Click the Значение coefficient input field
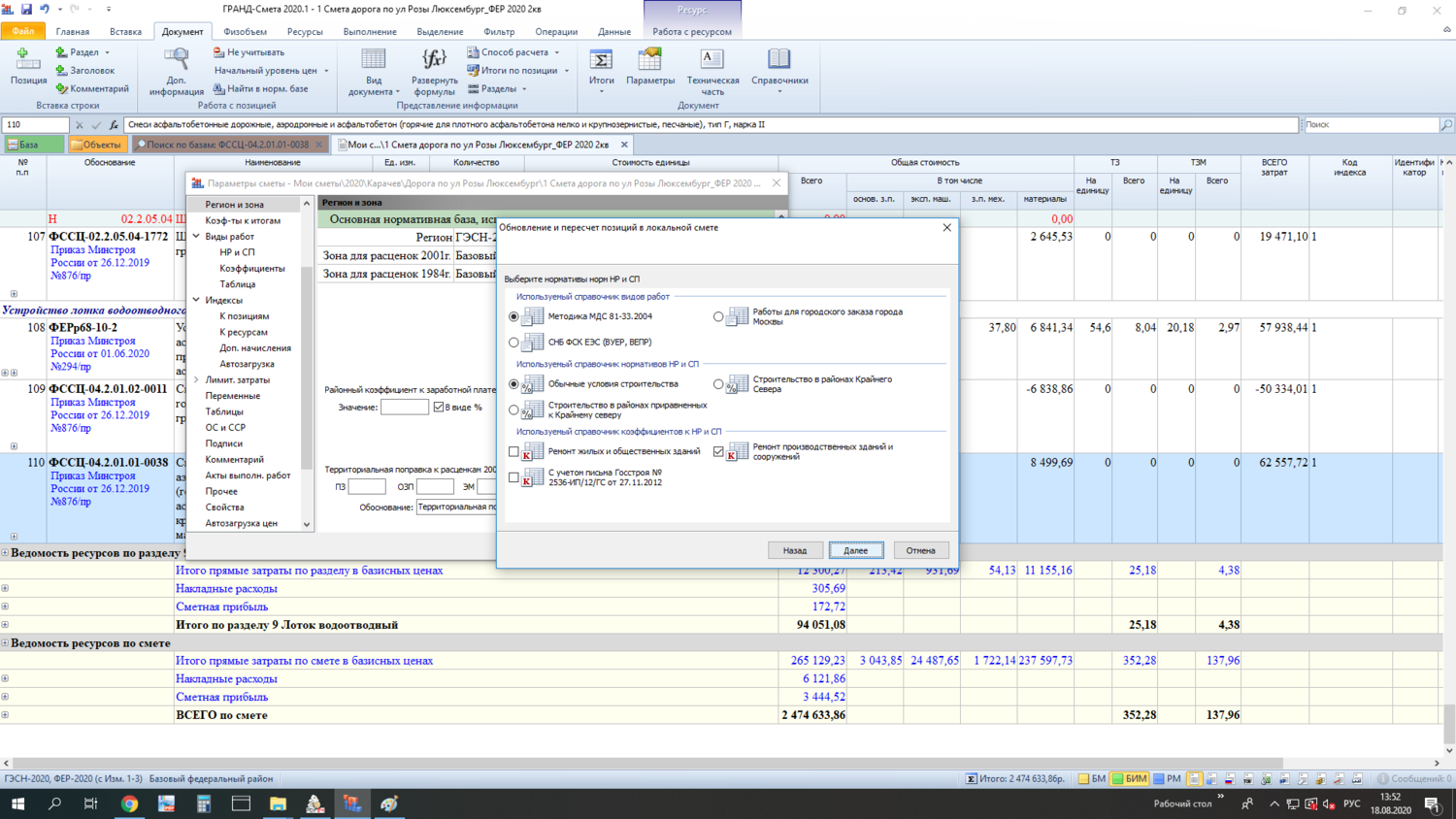This screenshot has width=1456, height=819. pyautogui.click(x=404, y=408)
